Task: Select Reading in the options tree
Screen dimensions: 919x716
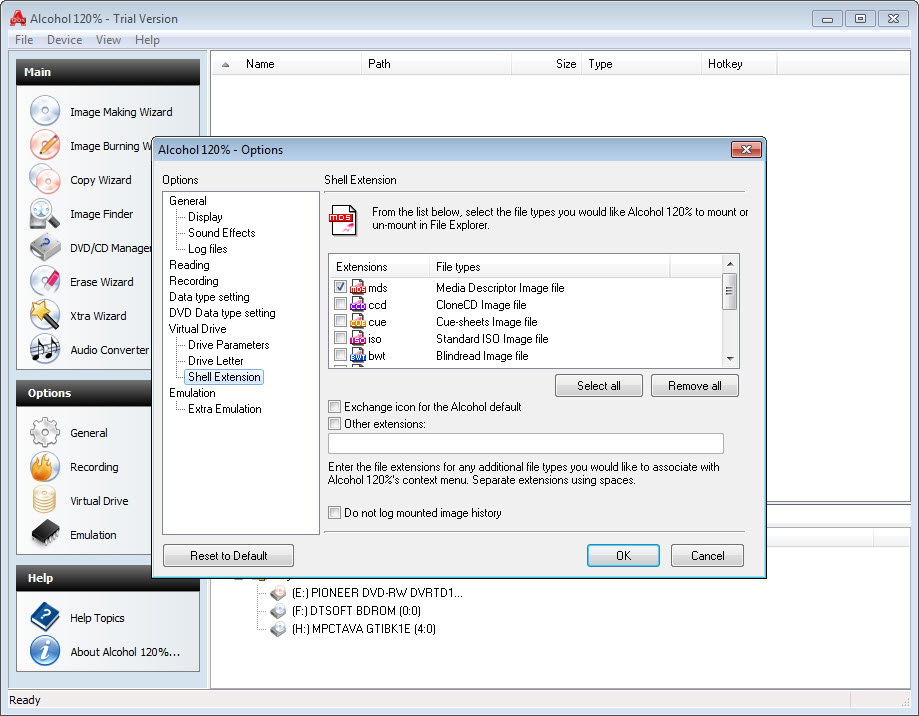Action: pyautogui.click(x=189, y=265)
